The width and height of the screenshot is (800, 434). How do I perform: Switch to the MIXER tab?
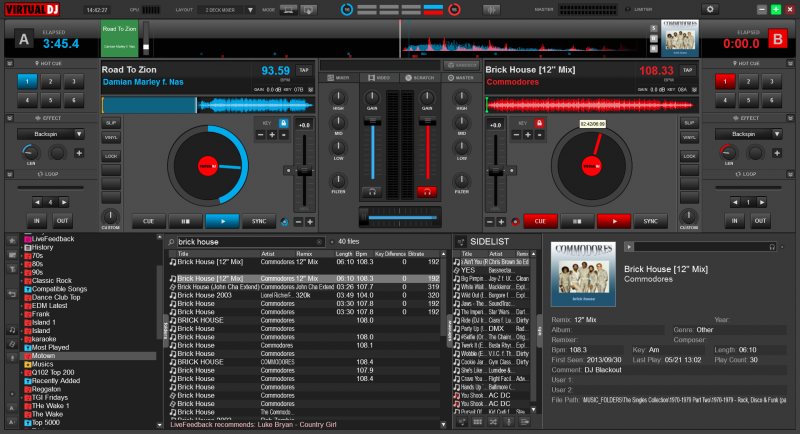(x=338, y=78)
